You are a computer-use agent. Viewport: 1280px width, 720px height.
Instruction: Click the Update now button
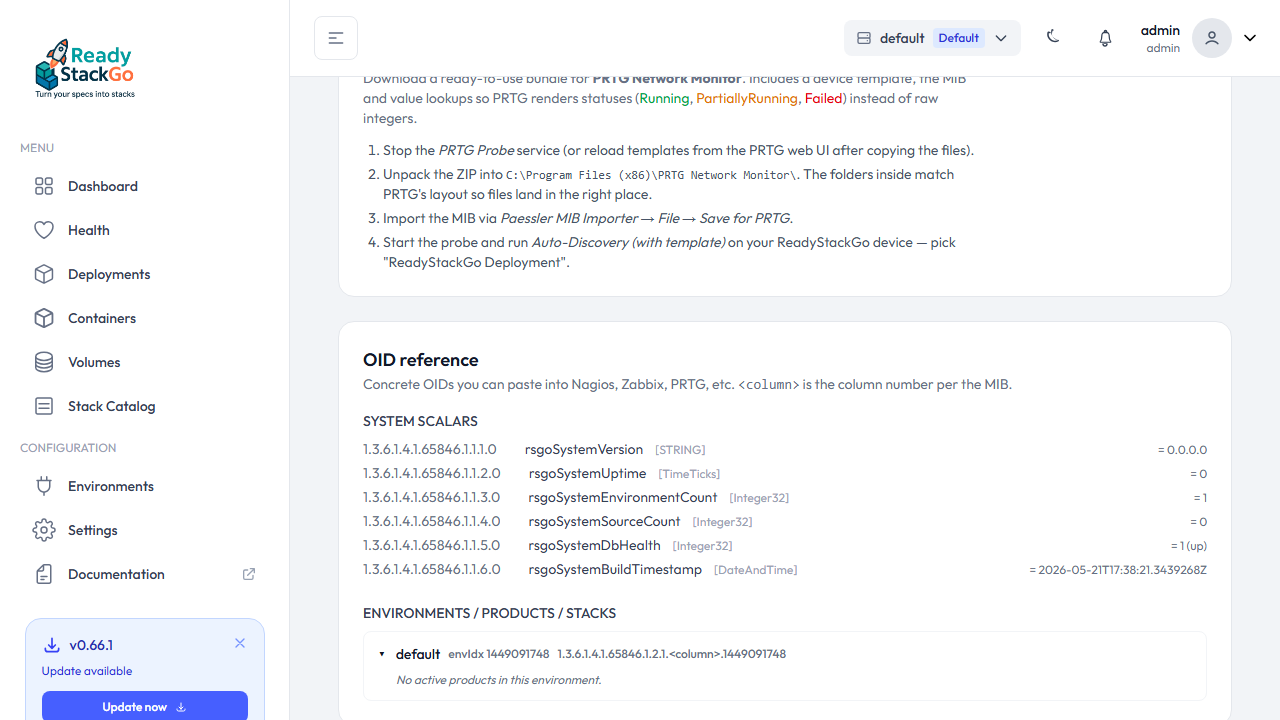[x=145, y=706]
